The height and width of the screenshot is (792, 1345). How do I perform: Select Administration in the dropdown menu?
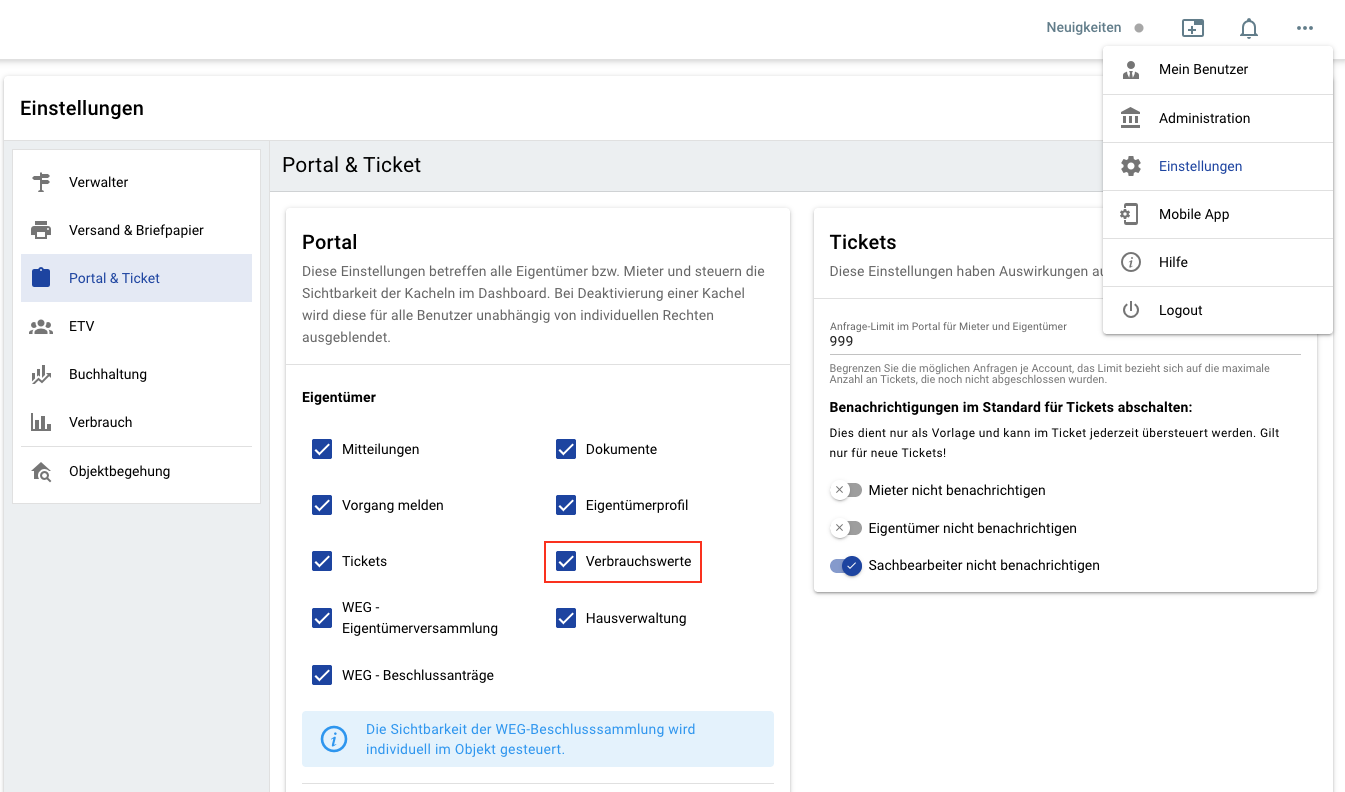(1218, 118)
